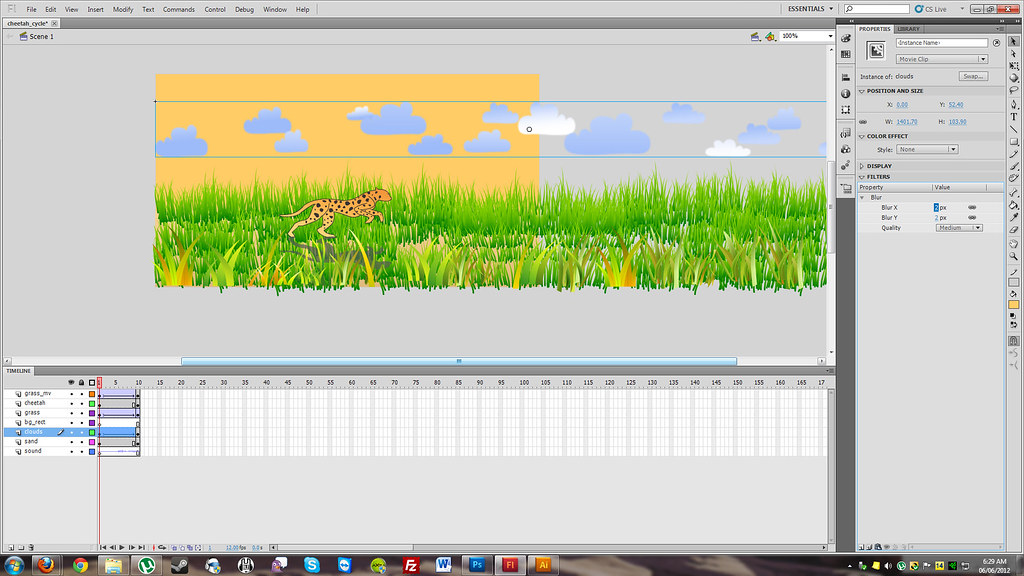
Task: Click the CS Live button
Action: click(931, 9)
